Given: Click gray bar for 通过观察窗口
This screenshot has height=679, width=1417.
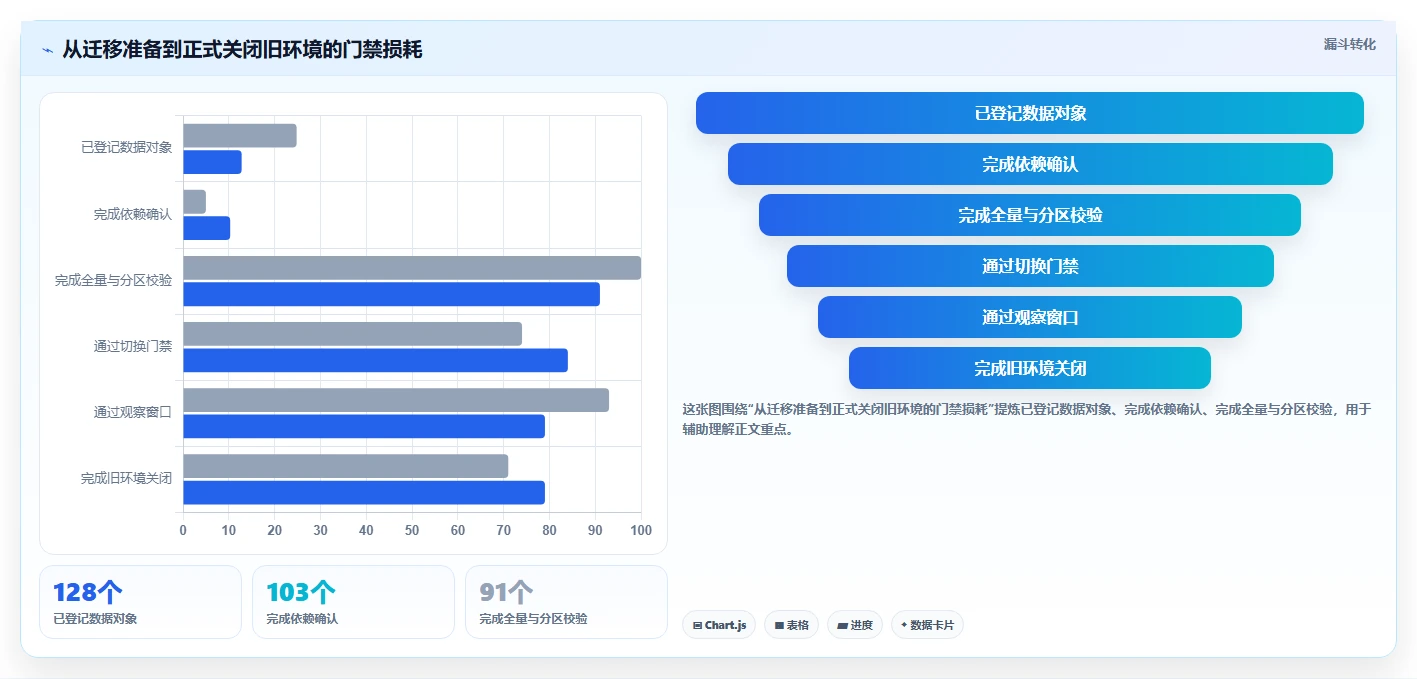Looking at the screenshot, I should click(396, 400).
